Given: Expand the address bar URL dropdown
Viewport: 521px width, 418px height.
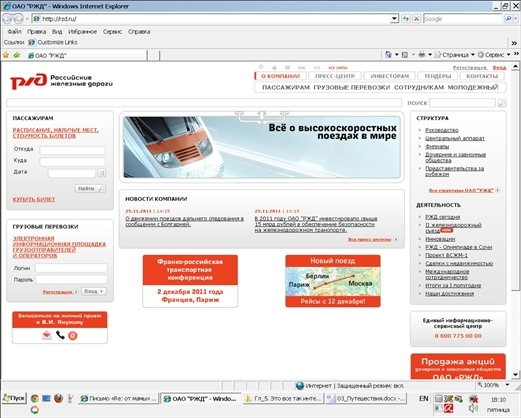Looking at the screenshot, I should (x=394, y=19).
